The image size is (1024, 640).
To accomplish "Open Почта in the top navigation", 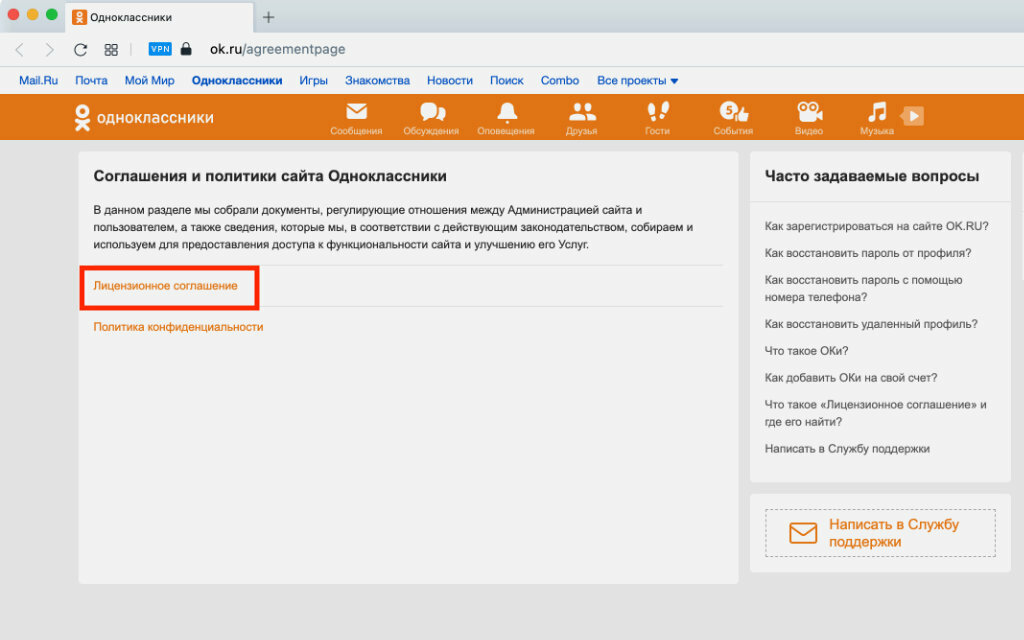I will 91,80.
